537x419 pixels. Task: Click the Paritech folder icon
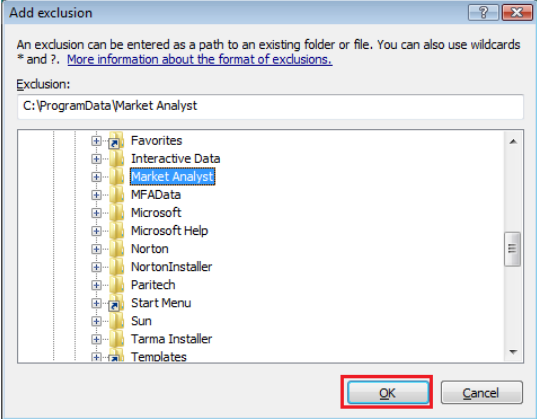point(117,285)
